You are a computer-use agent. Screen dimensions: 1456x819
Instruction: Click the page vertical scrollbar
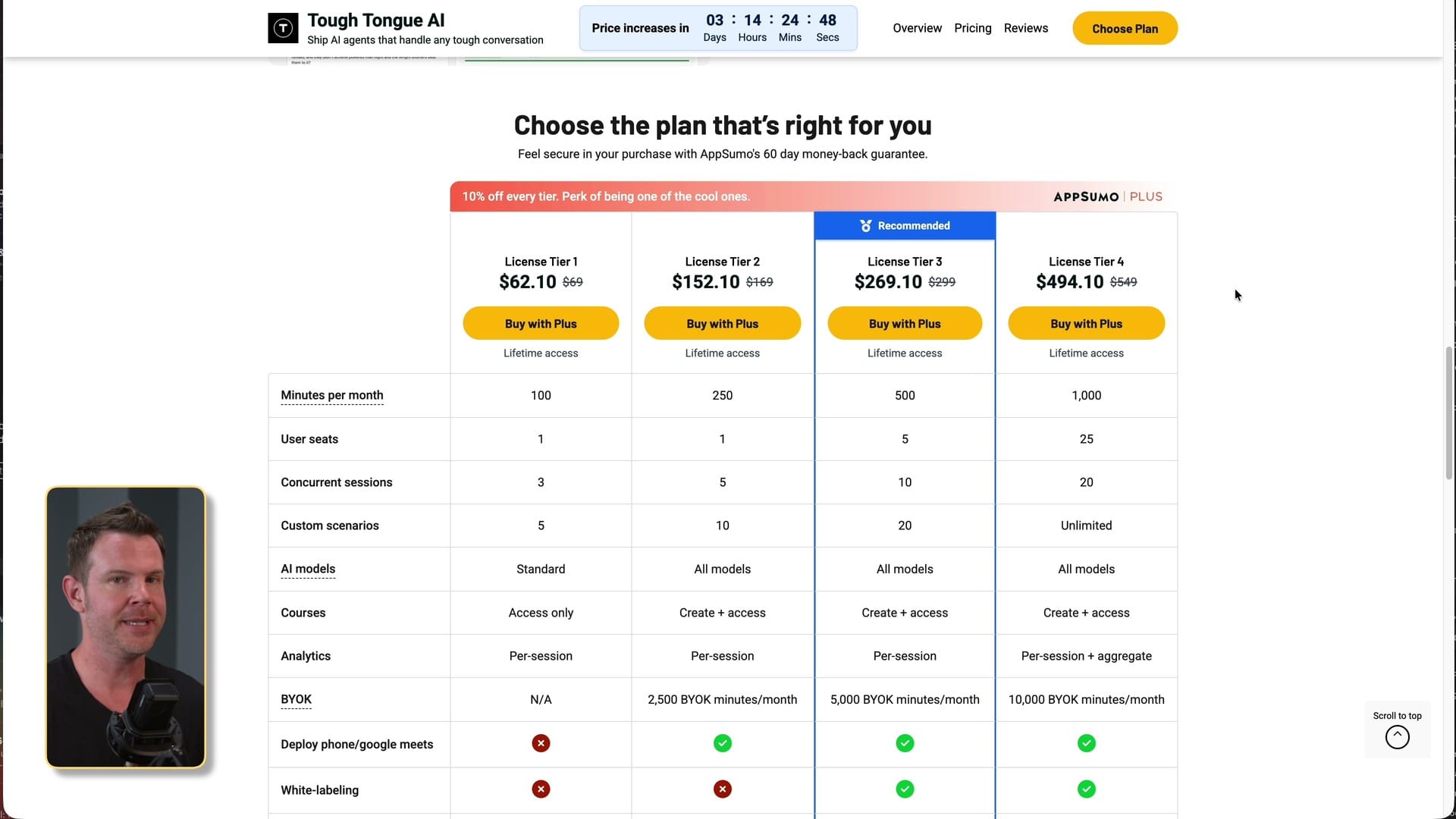pos(1449,413)
